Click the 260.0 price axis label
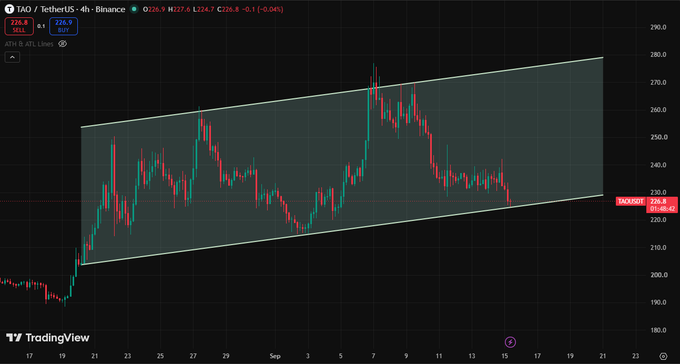 657,110
